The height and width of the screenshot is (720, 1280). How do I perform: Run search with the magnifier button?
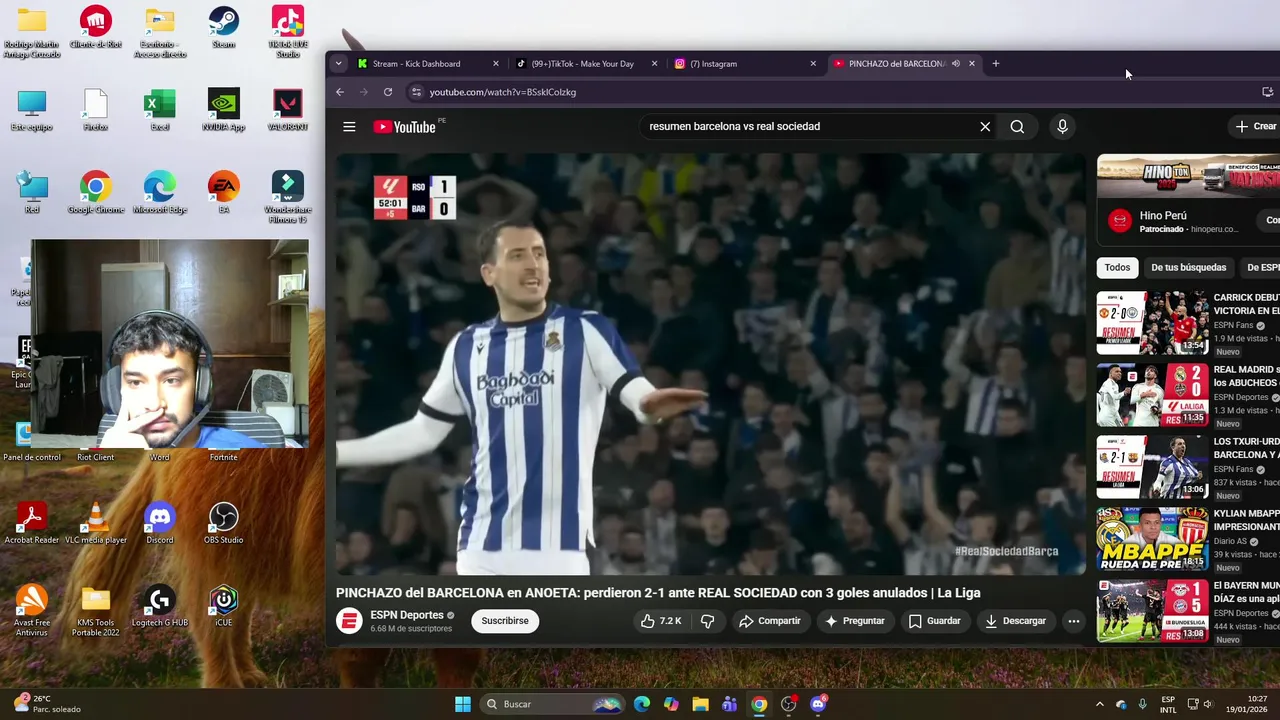pos(1017,127)
